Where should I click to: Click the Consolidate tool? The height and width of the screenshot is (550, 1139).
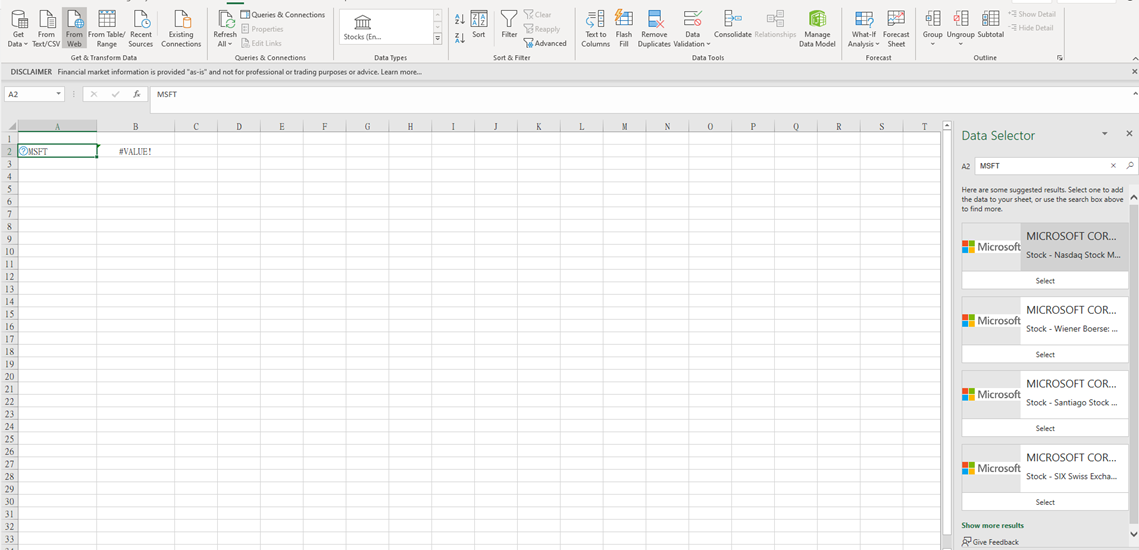(733, 25)
